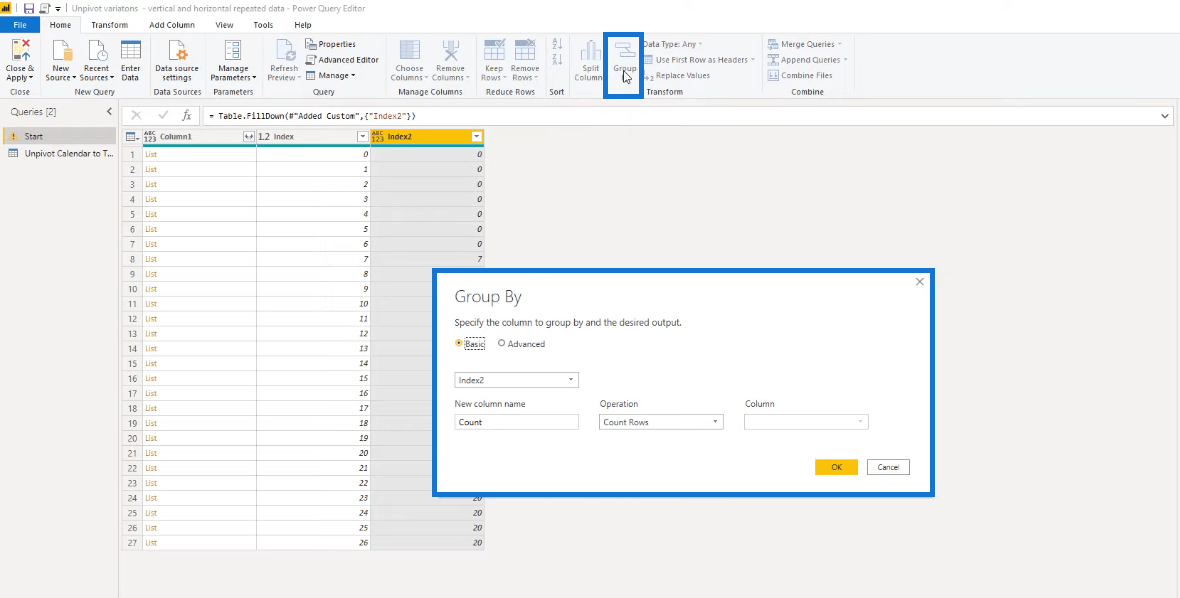Viewport: 1180px width, 598px height.
Task: Click the Keep Rows icon
Action: 494,50
